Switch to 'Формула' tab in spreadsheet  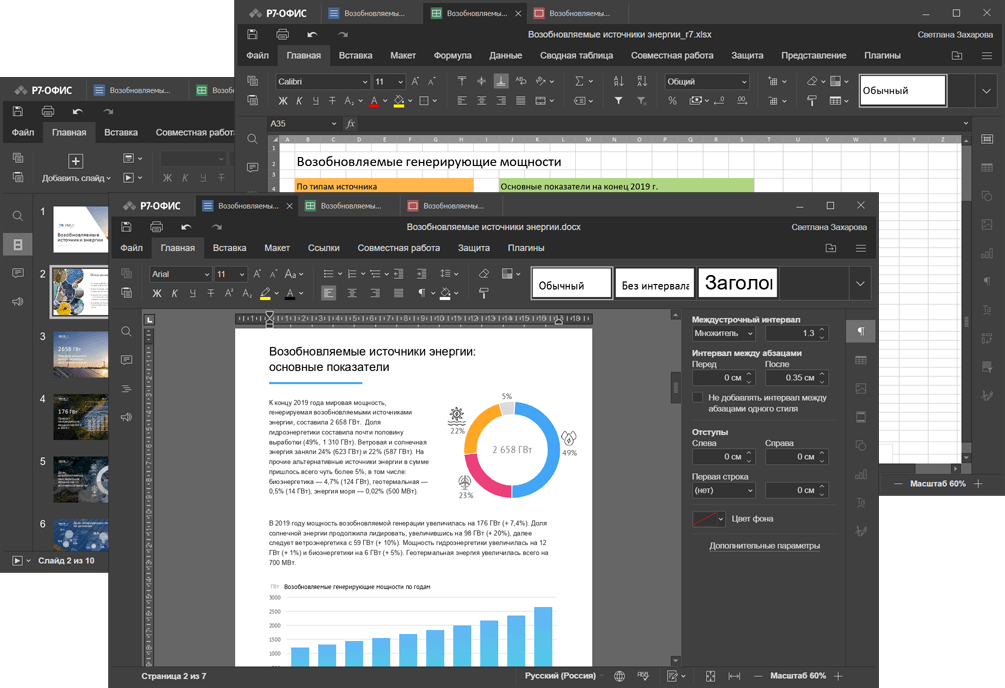[452, 56]
